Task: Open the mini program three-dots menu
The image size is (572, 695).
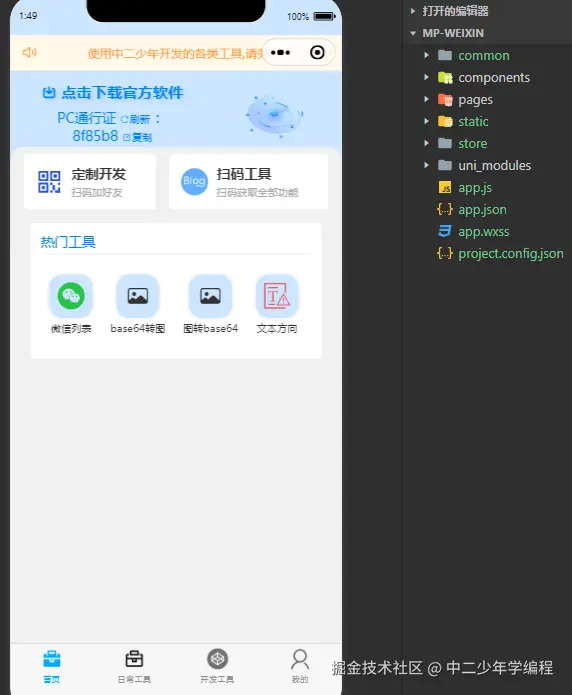Action: [x=280, y=52]
